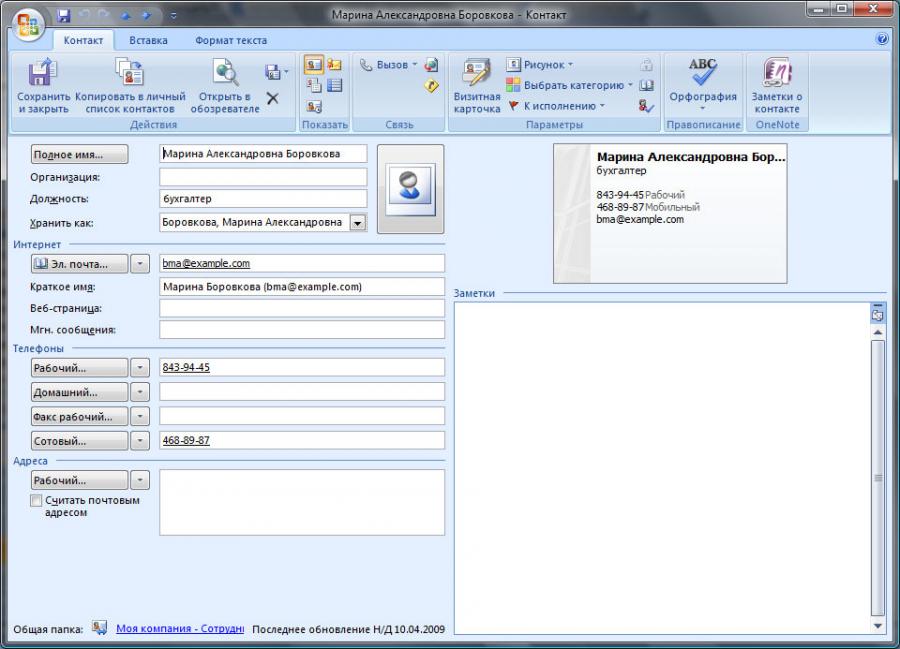
Task: Click in the address text box
Action: tap(302, 503)
